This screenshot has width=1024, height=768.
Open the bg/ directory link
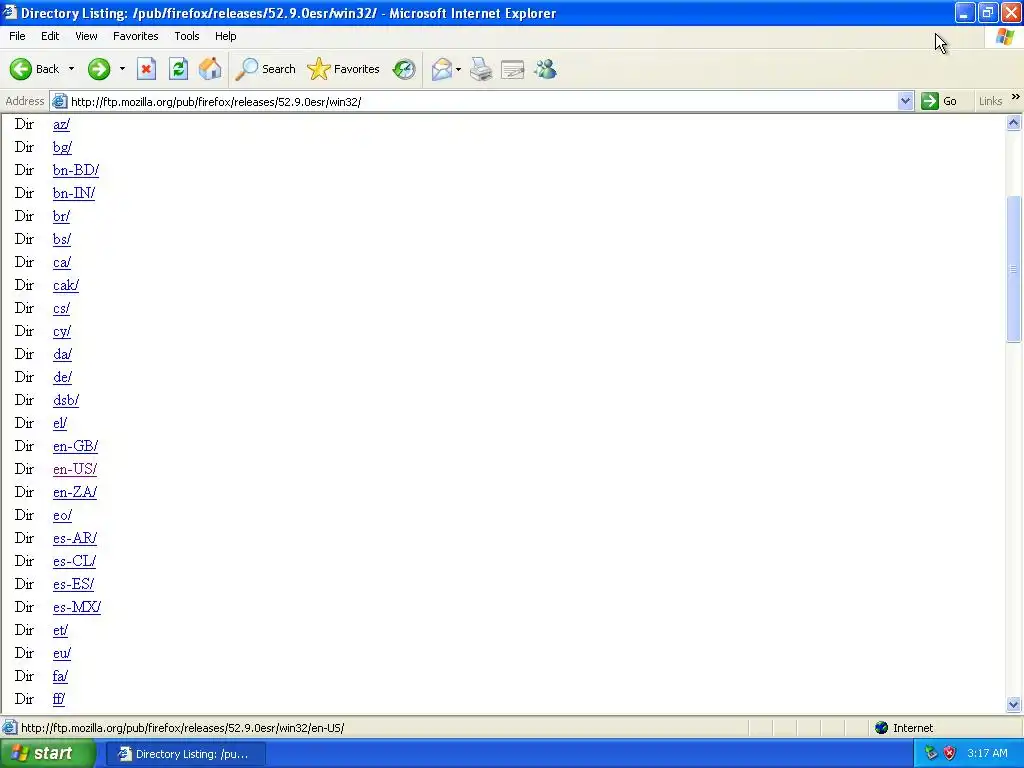click(x=63, y=147)
